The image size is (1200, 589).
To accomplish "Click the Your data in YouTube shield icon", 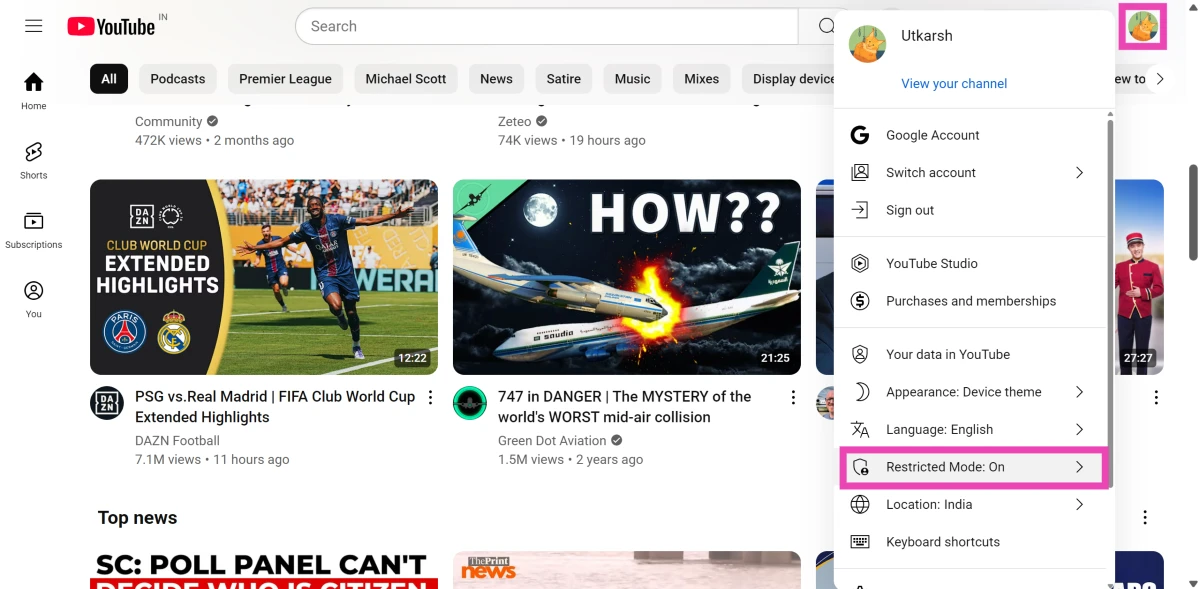I will coord(860,354).
